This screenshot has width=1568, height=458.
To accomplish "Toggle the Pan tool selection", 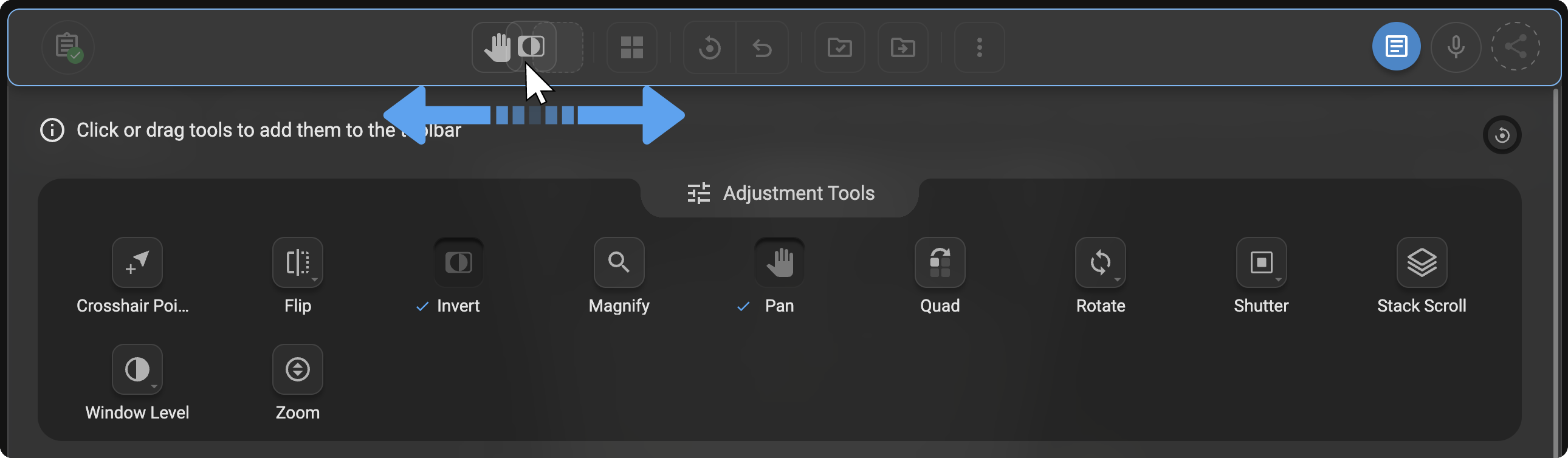I will coord(779,262).
